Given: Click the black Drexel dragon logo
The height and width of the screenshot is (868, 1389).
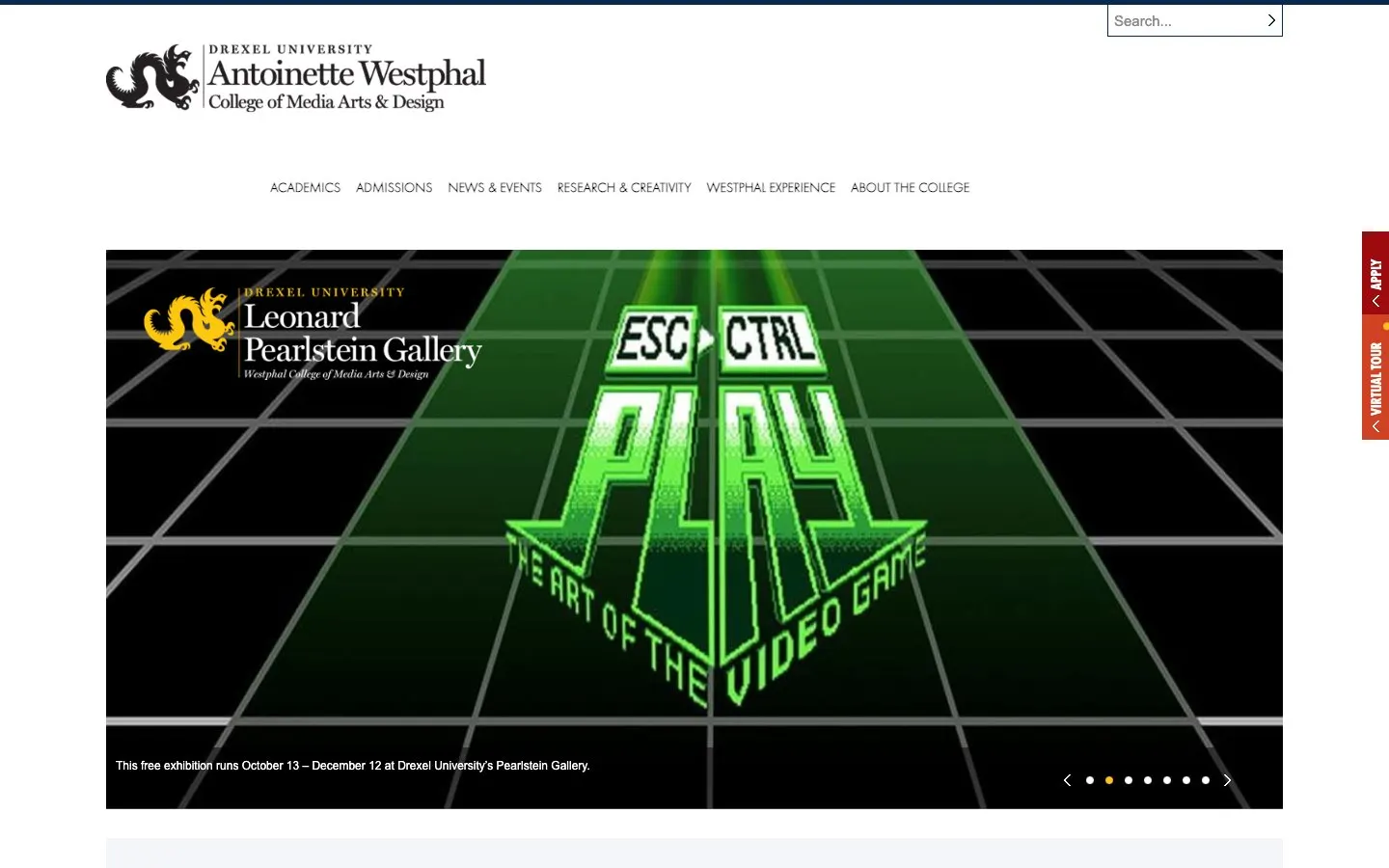Looking at the screenshot, I should pyautogui.click(x=152, y=77).
